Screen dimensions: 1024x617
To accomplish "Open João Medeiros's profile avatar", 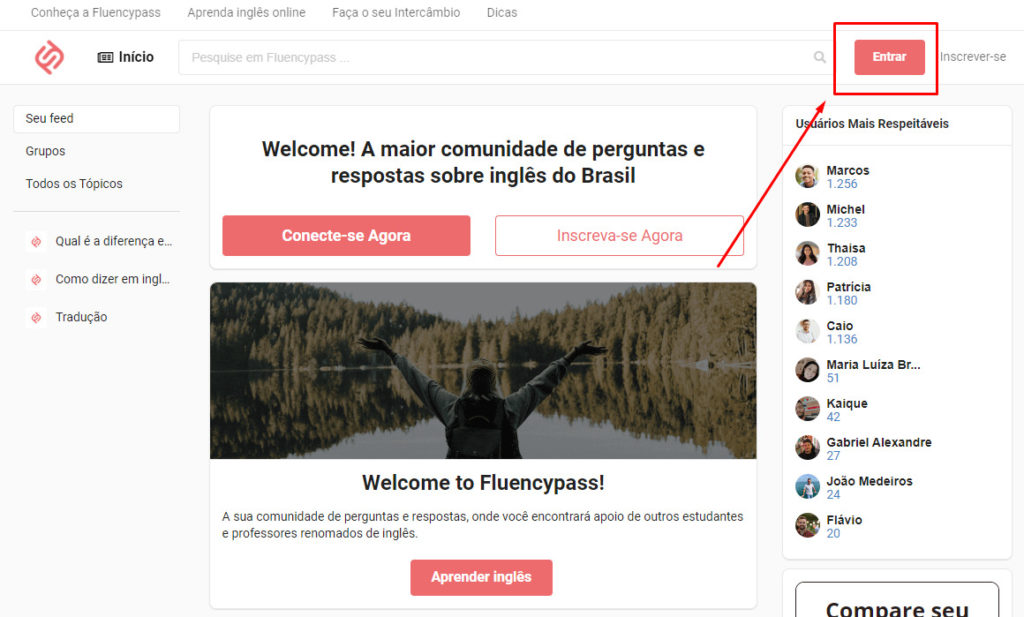I will tap(807, 487).
